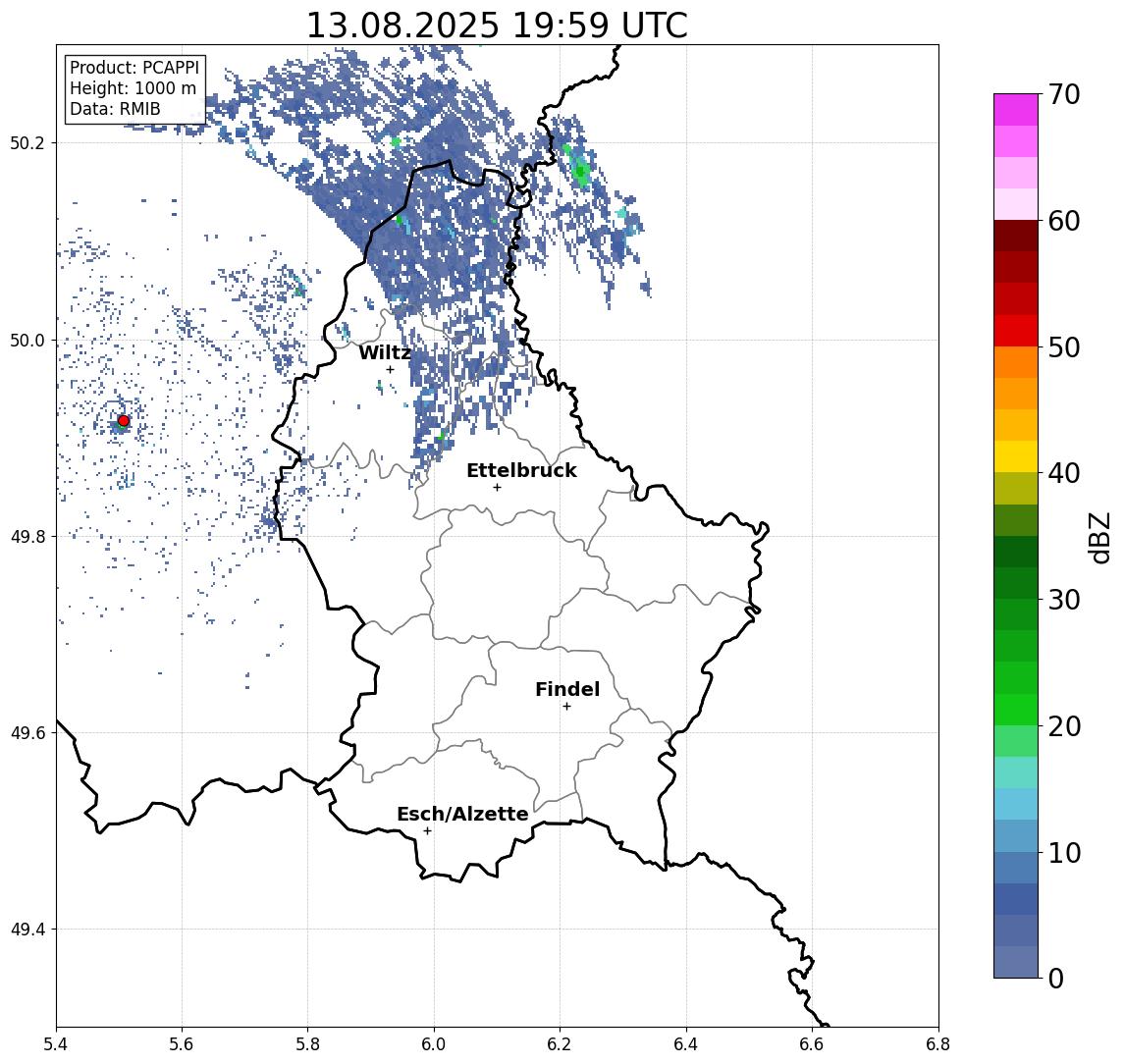Click the bright green colorbar swatch at 20
This screenshot has height=1064, width=1124.
(x=1016, y=710)
